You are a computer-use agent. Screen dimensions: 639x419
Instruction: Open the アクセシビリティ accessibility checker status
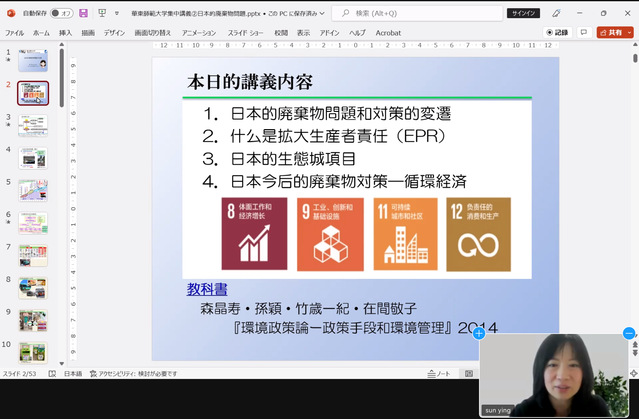(133, 373)
